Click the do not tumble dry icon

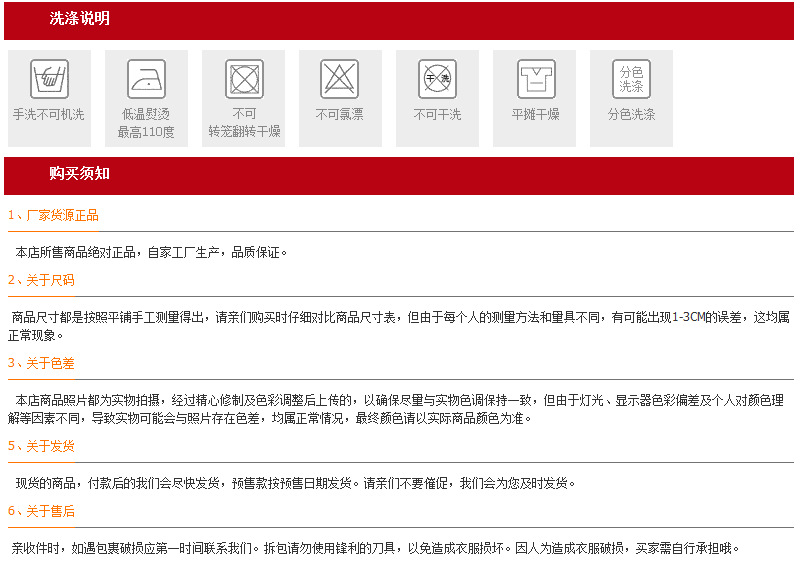point(244,78)
